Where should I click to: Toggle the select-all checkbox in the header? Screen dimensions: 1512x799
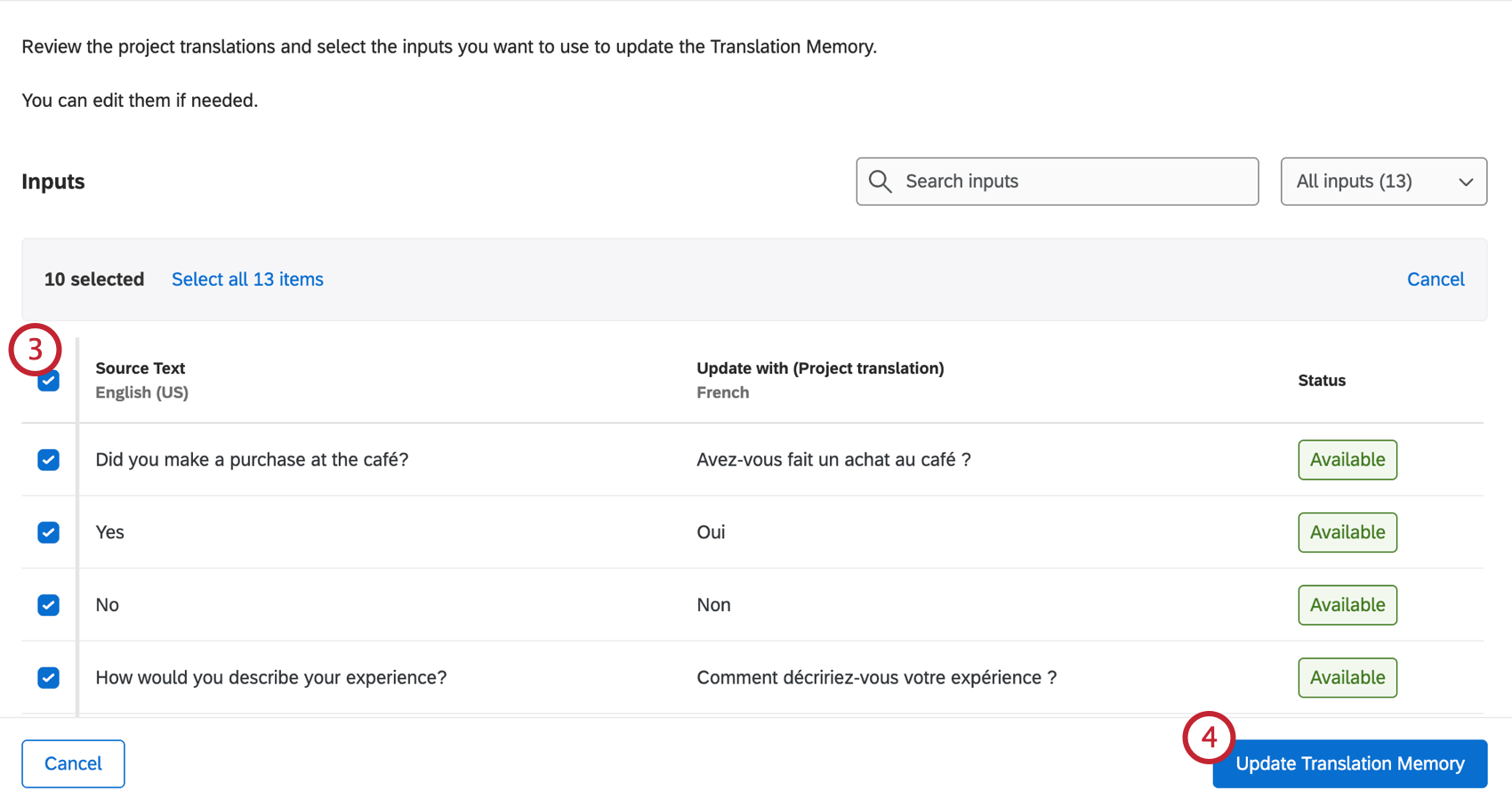(47, 381)
